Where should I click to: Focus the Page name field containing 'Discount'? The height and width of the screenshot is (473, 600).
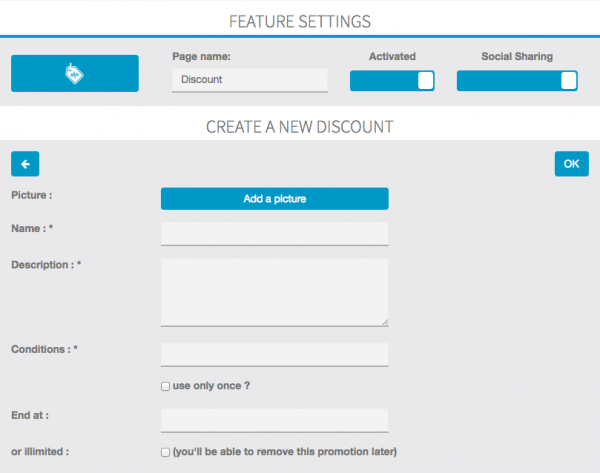click(249, 80)
